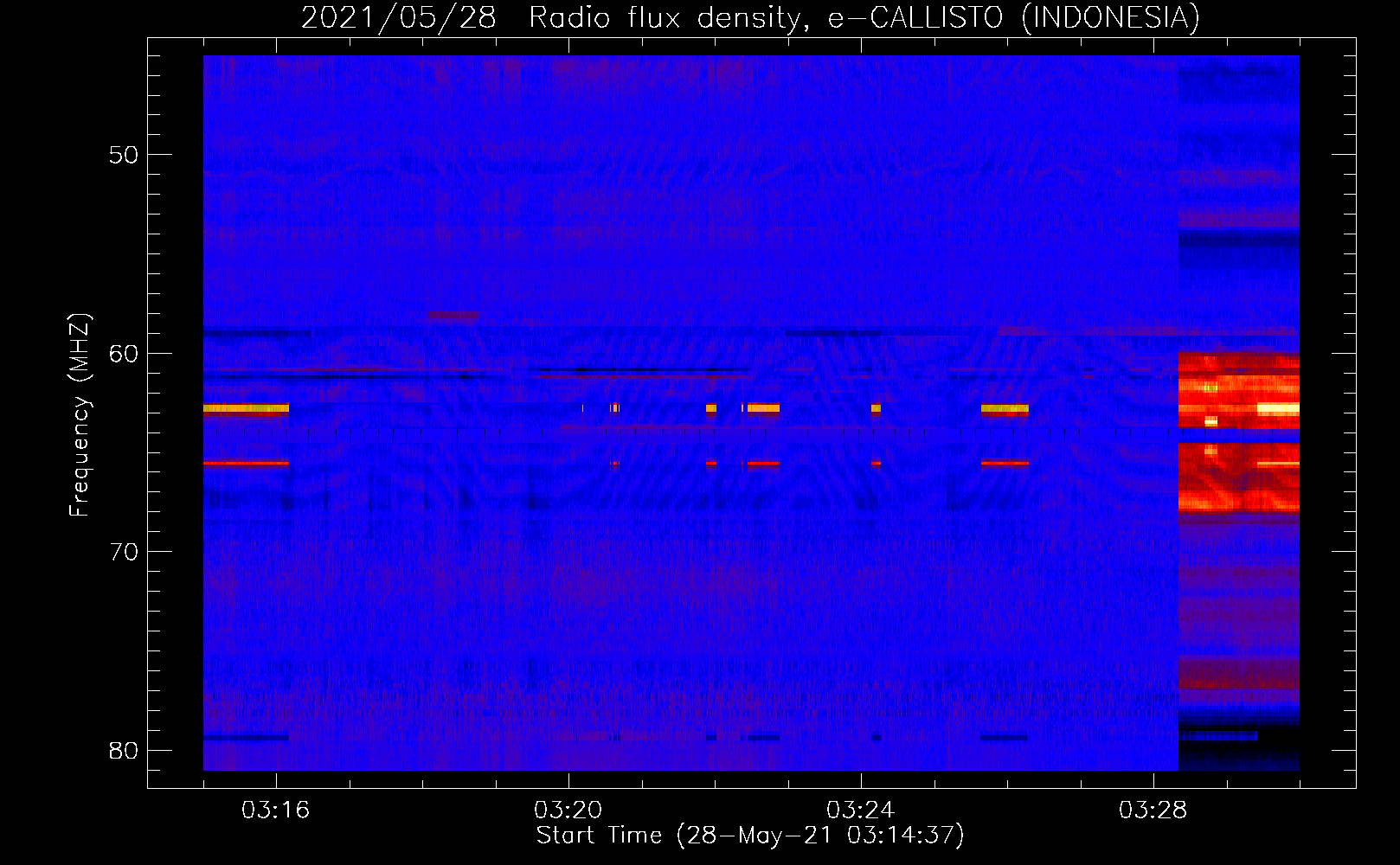Click the 80 frequency tick label
This screenshot has width=1400, height=865.
tap(124, 750)
